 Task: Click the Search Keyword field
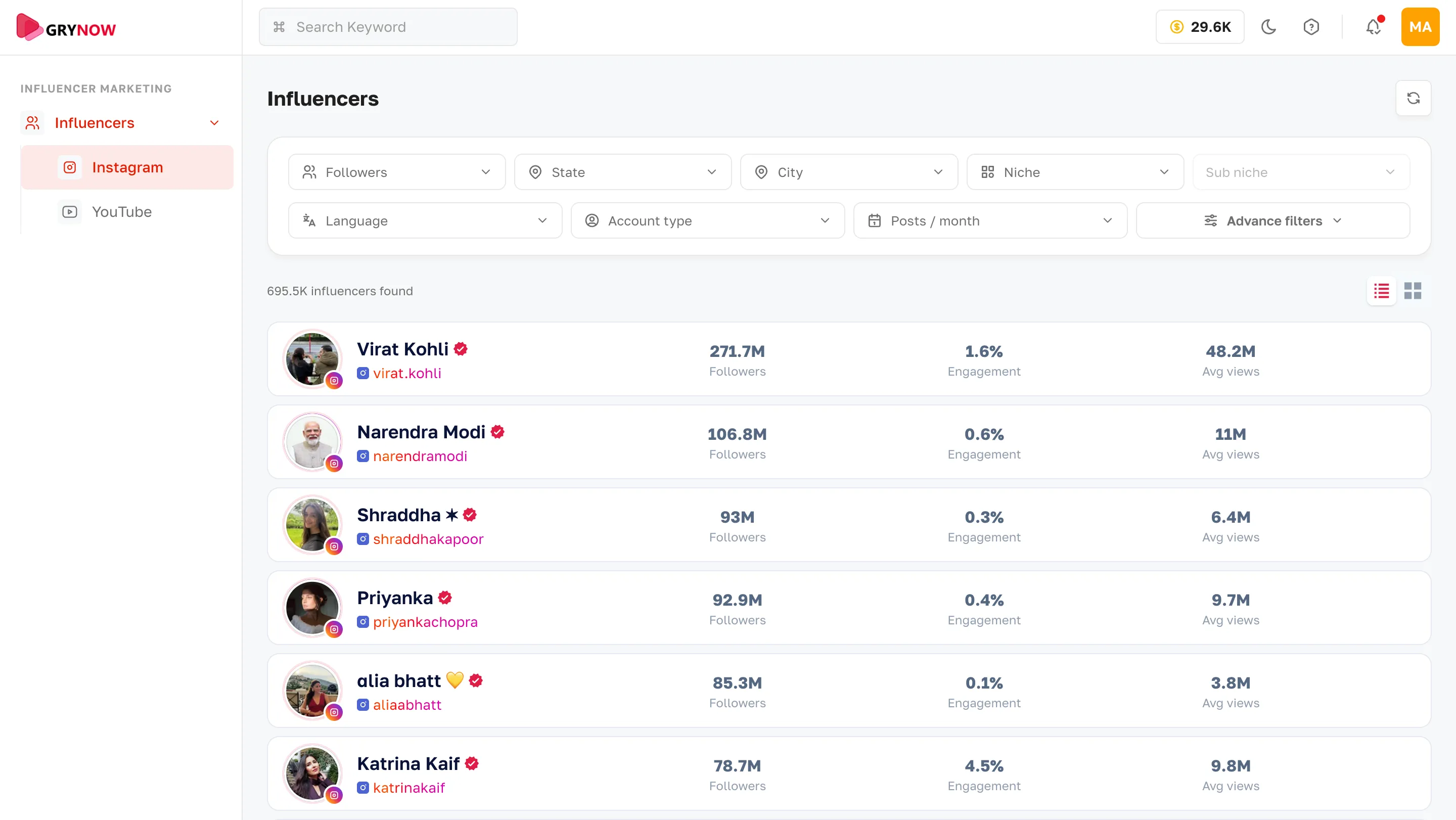click(x=388, y=27)
